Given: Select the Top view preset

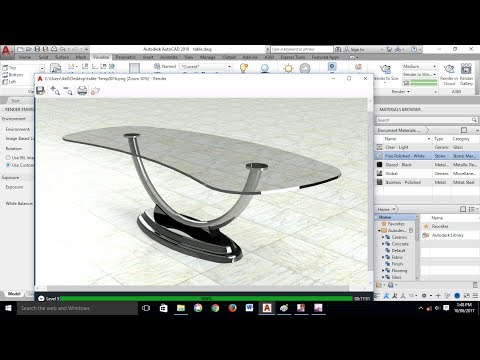Looking at the screenshot, I should 10,68.
